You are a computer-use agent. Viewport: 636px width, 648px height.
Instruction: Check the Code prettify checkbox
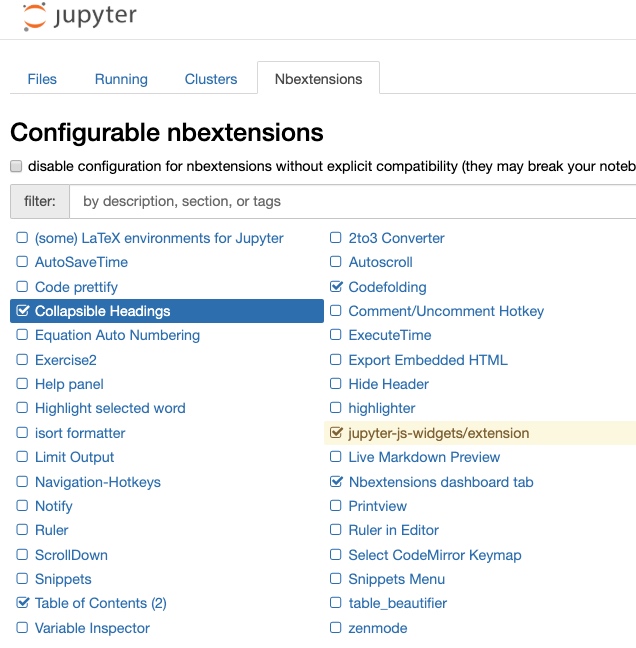(x=22, y=287)
